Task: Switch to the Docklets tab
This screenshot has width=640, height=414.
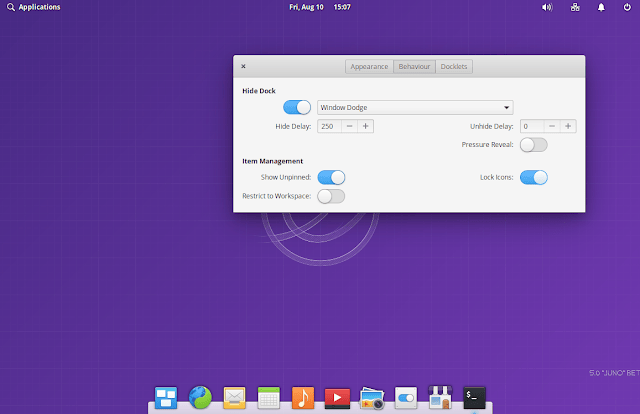Action: pos(454,67)
